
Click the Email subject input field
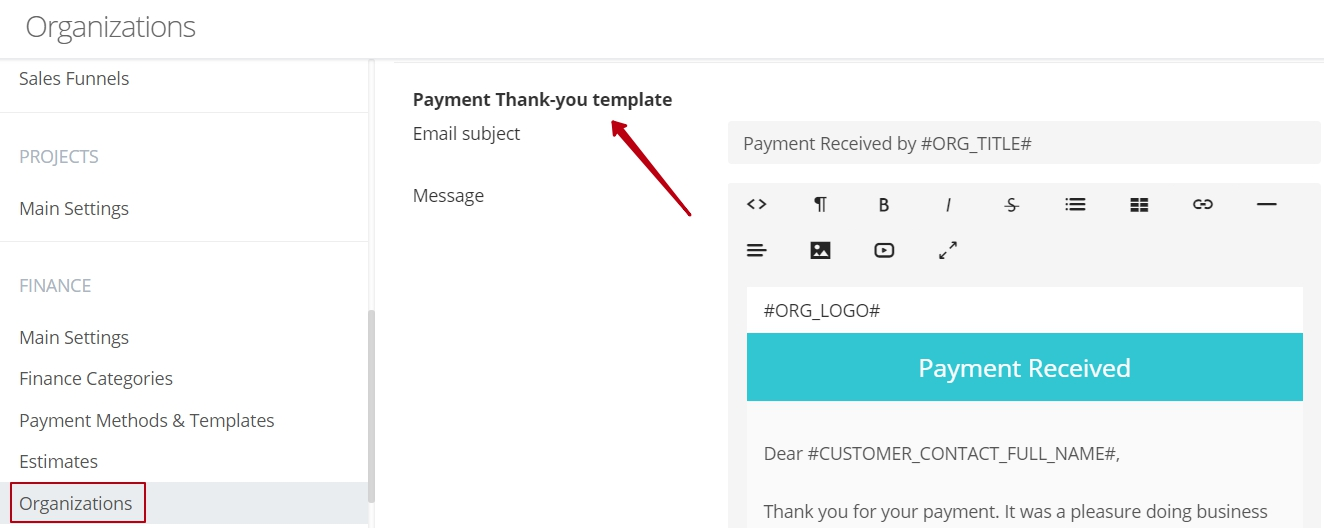(x=1024, y=143)
